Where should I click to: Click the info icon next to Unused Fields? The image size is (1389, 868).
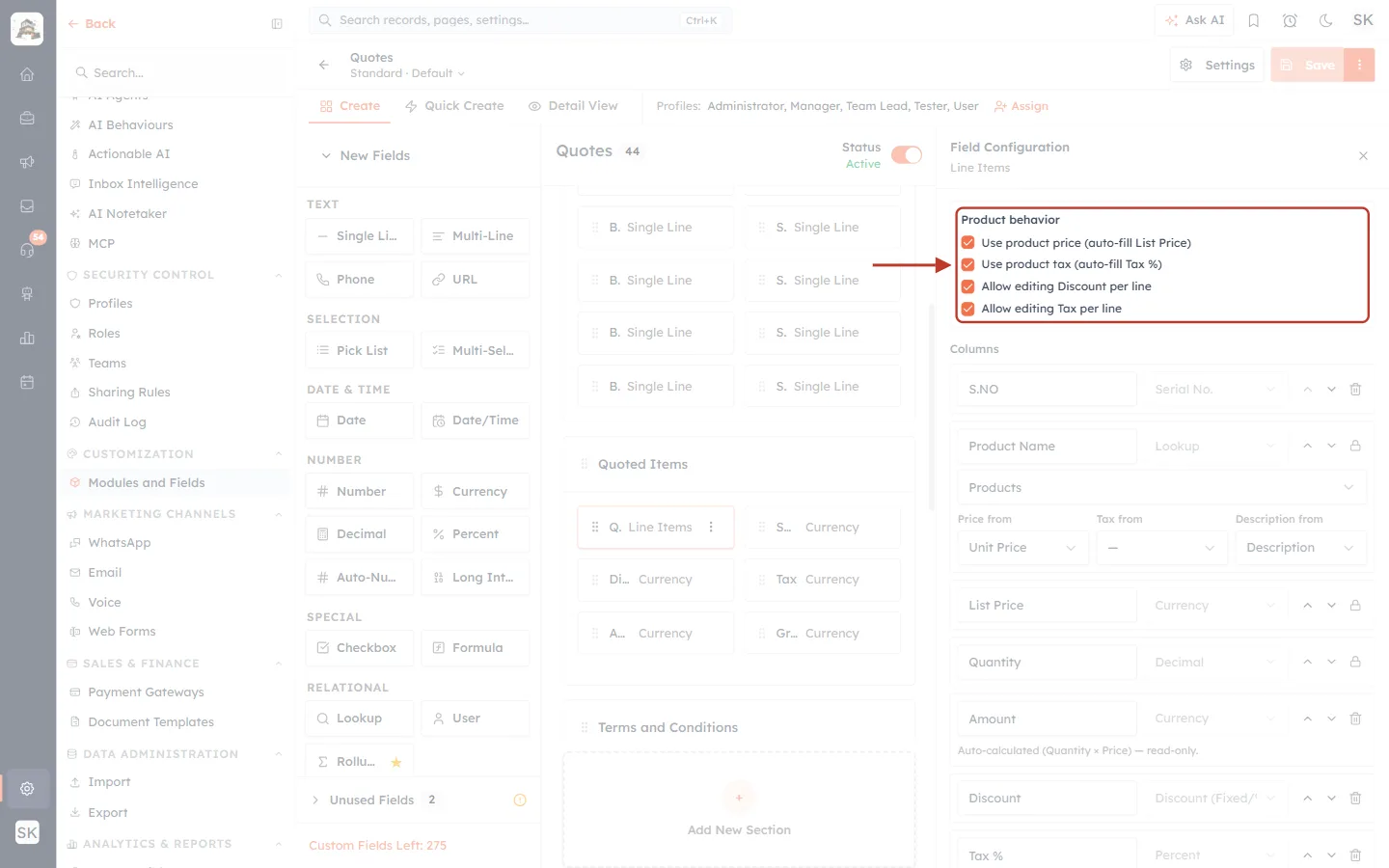point(520,800)
